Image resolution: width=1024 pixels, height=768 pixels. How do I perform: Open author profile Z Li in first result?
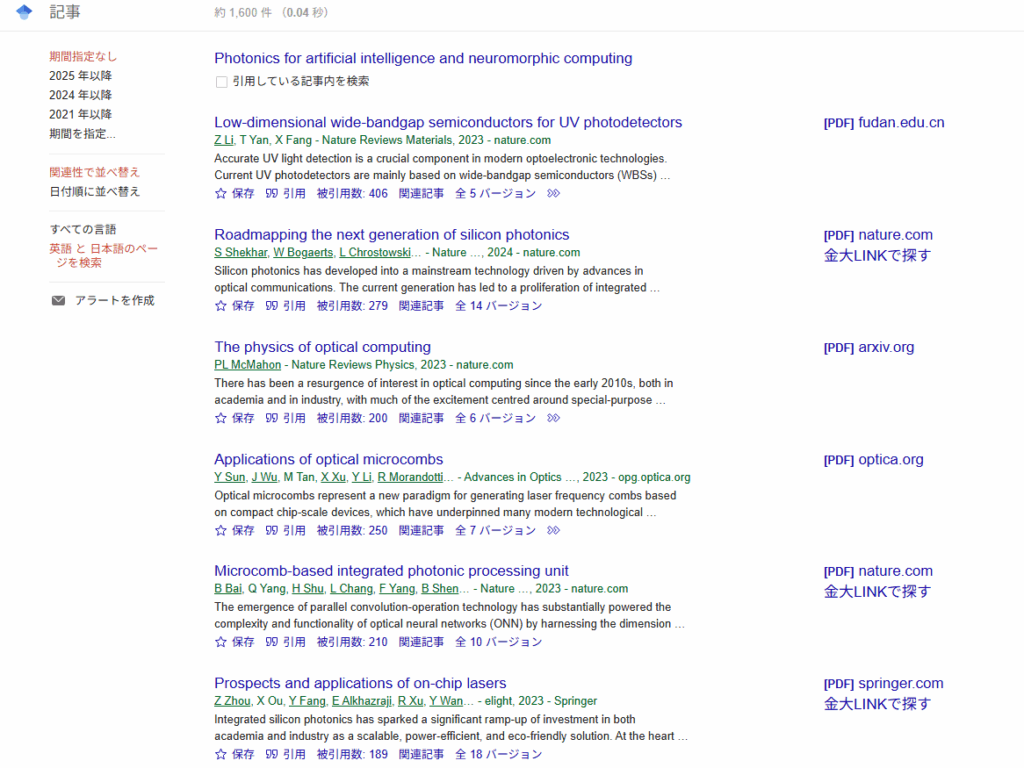(223, 140)
